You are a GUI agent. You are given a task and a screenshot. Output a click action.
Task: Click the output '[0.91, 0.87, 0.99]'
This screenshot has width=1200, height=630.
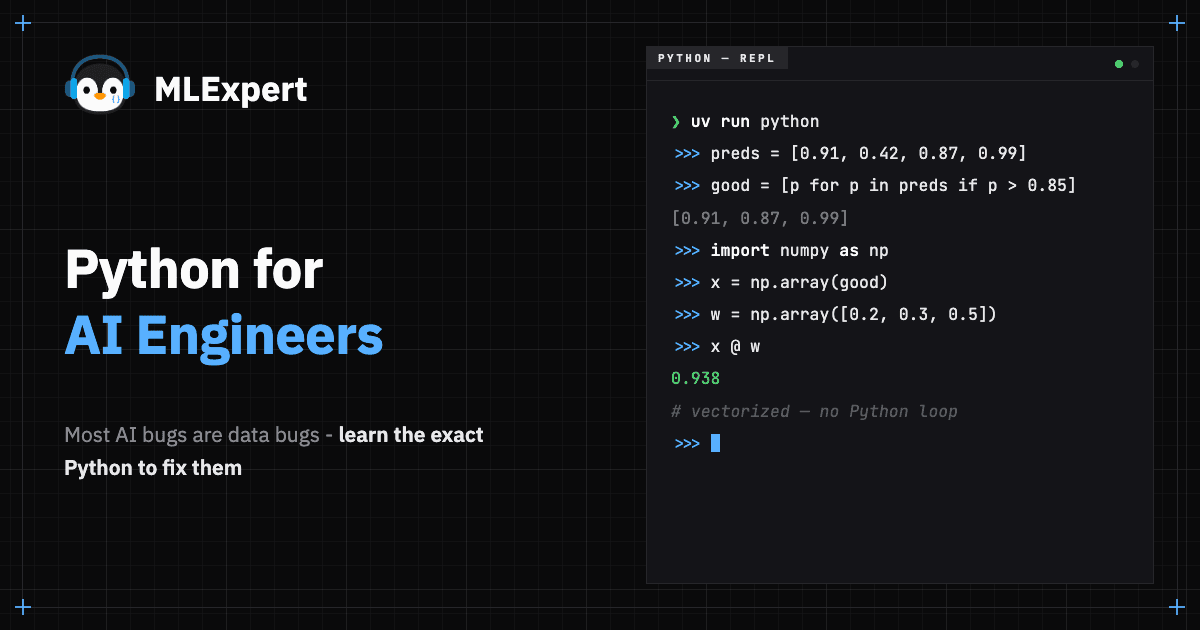(760, 218)
